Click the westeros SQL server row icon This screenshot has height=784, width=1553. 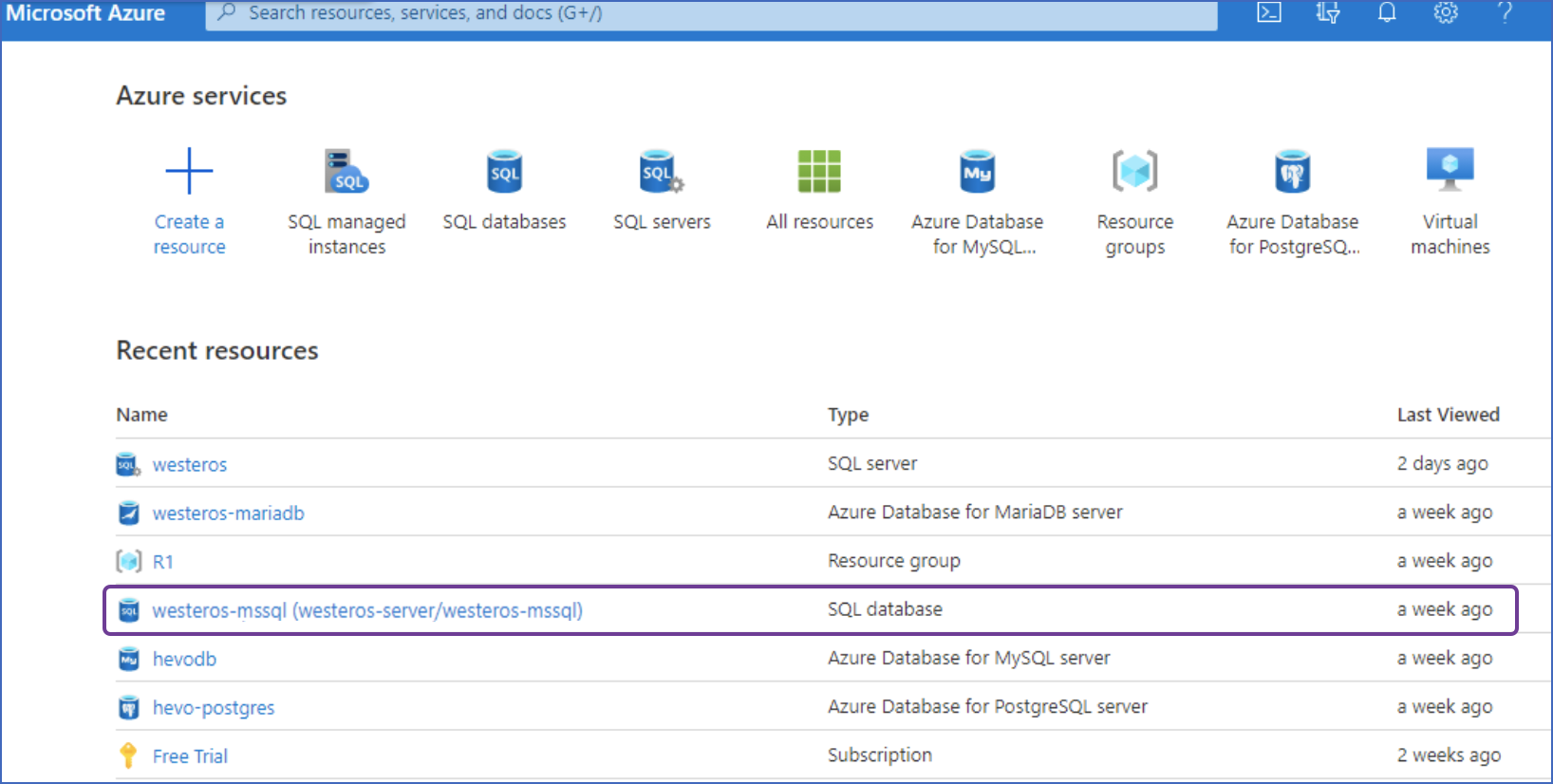[128, 464]
